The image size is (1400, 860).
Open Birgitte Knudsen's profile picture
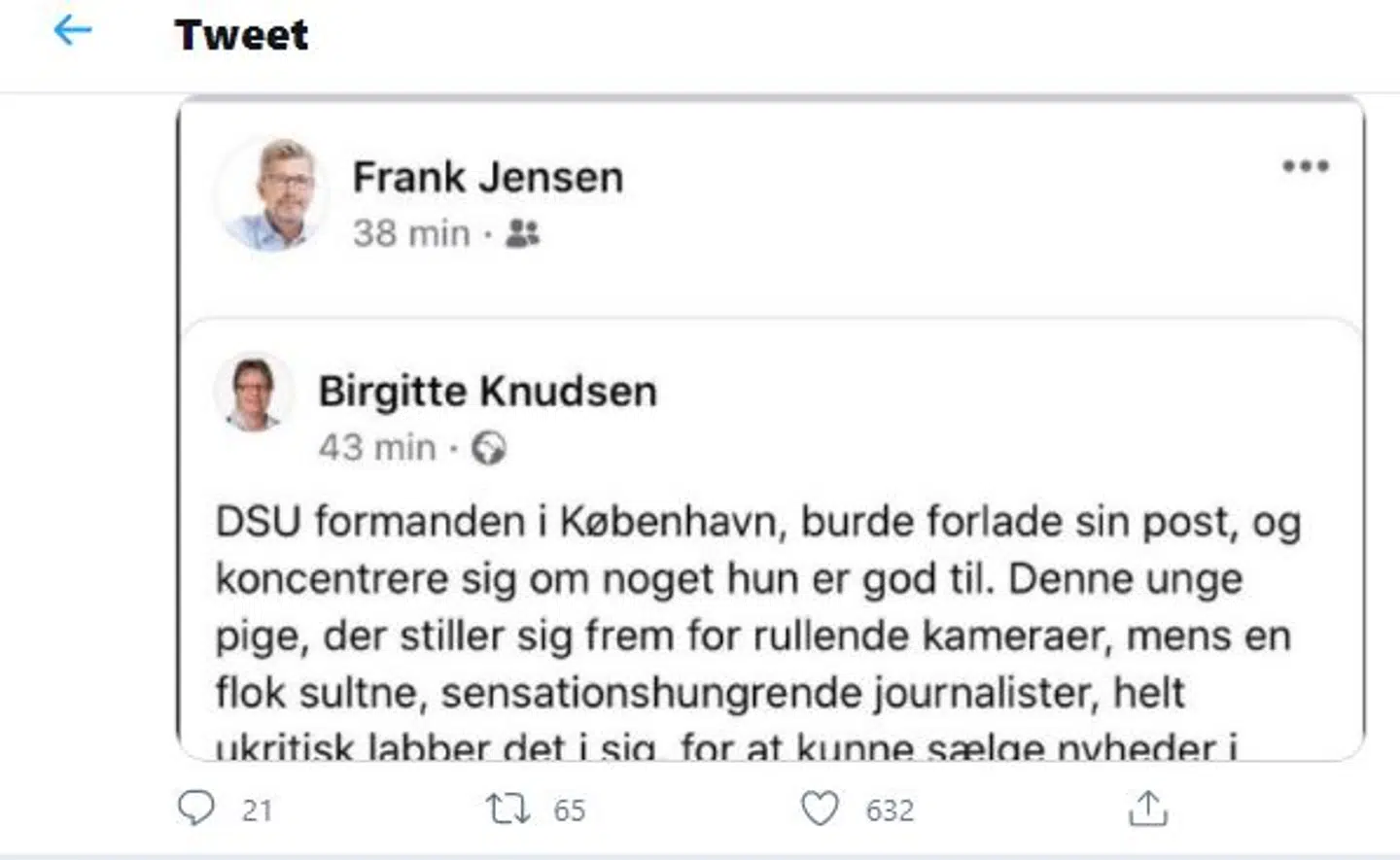[x=253, y=393]
